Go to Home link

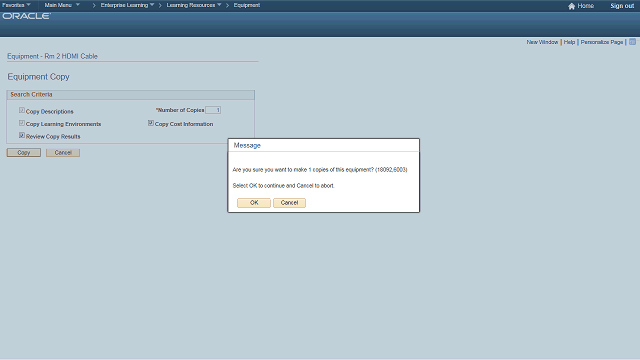click(x=586, y=6)
